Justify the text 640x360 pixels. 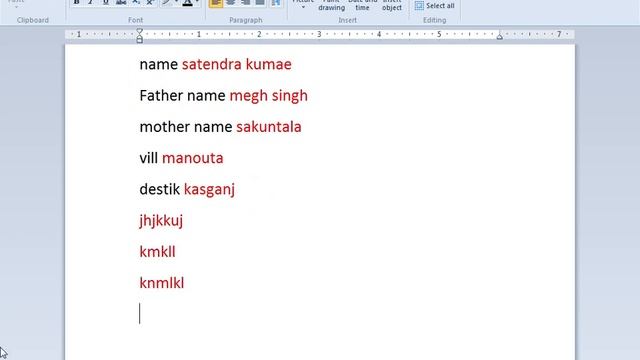coord(260,2)
